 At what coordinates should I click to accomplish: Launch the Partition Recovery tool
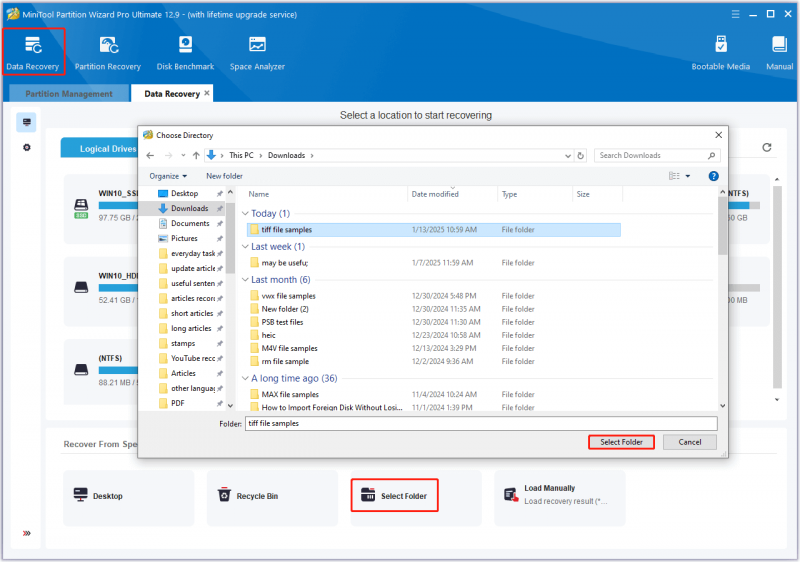click(x=108, y=52)
